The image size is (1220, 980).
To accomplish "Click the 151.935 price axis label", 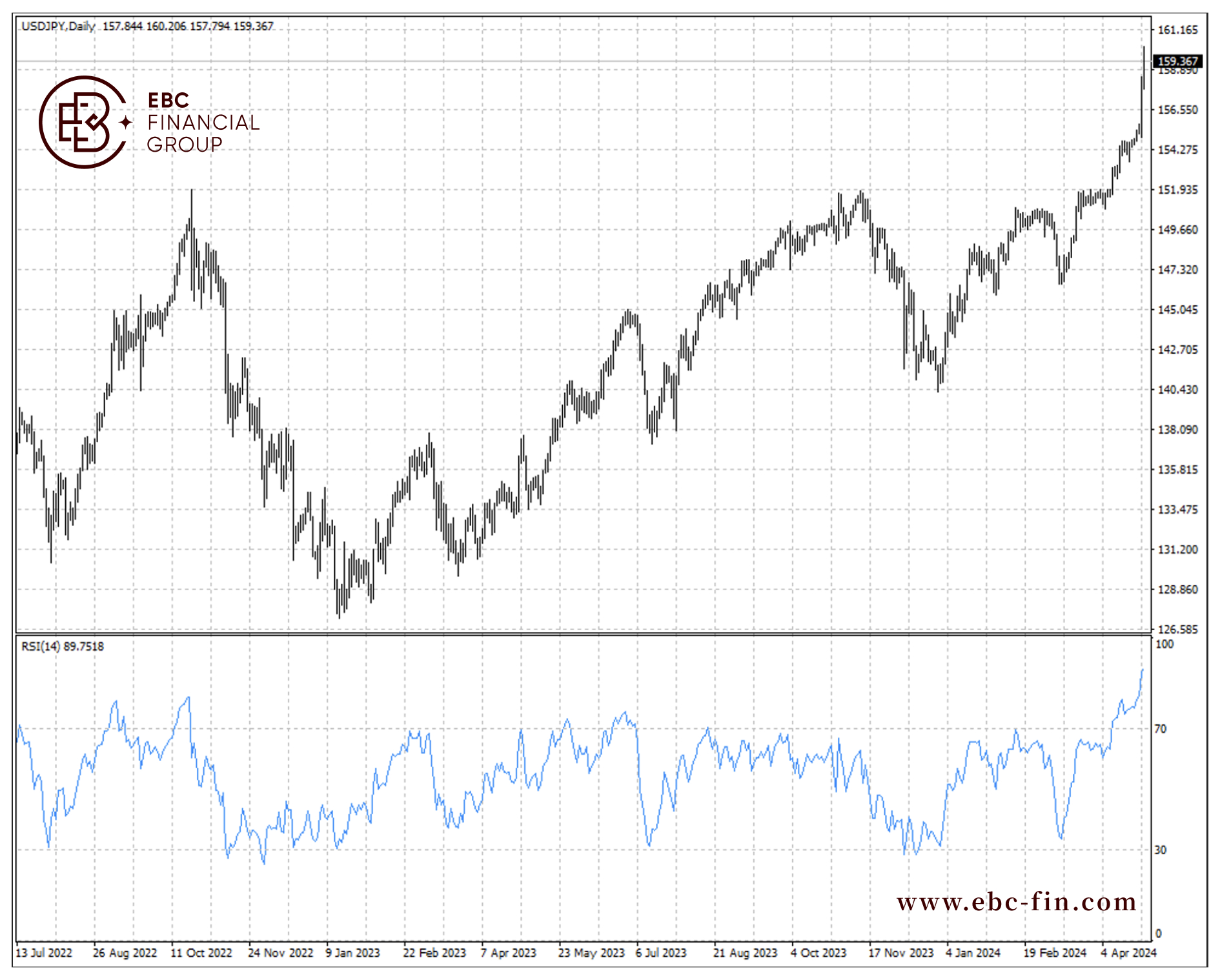I will click(1178, 190).
